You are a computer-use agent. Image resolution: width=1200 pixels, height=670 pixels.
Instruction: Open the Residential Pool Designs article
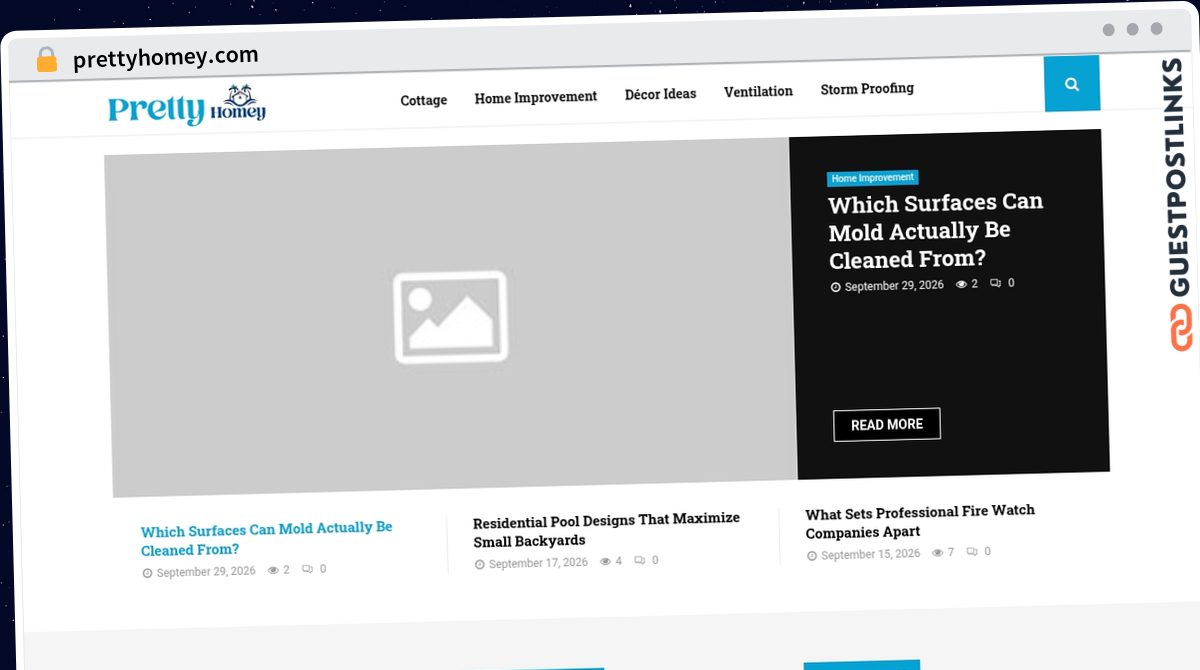[x=606, y=529]
